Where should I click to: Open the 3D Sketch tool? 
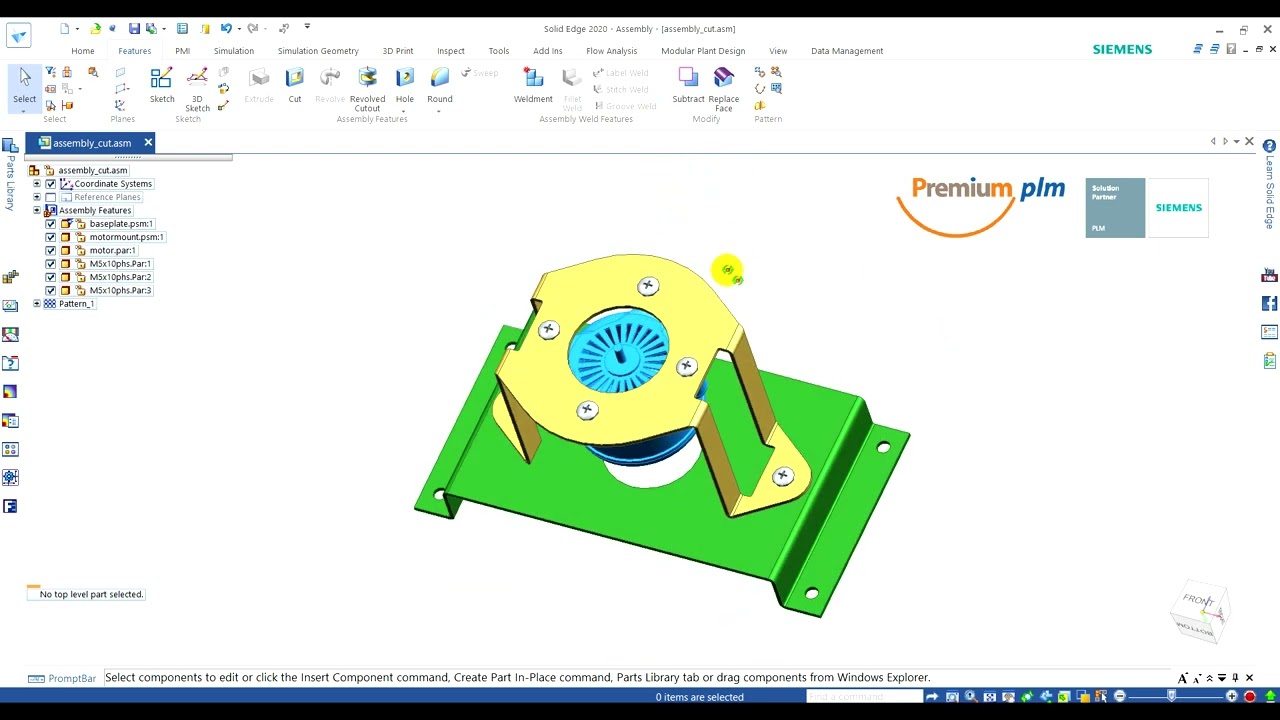click(197, 89)
